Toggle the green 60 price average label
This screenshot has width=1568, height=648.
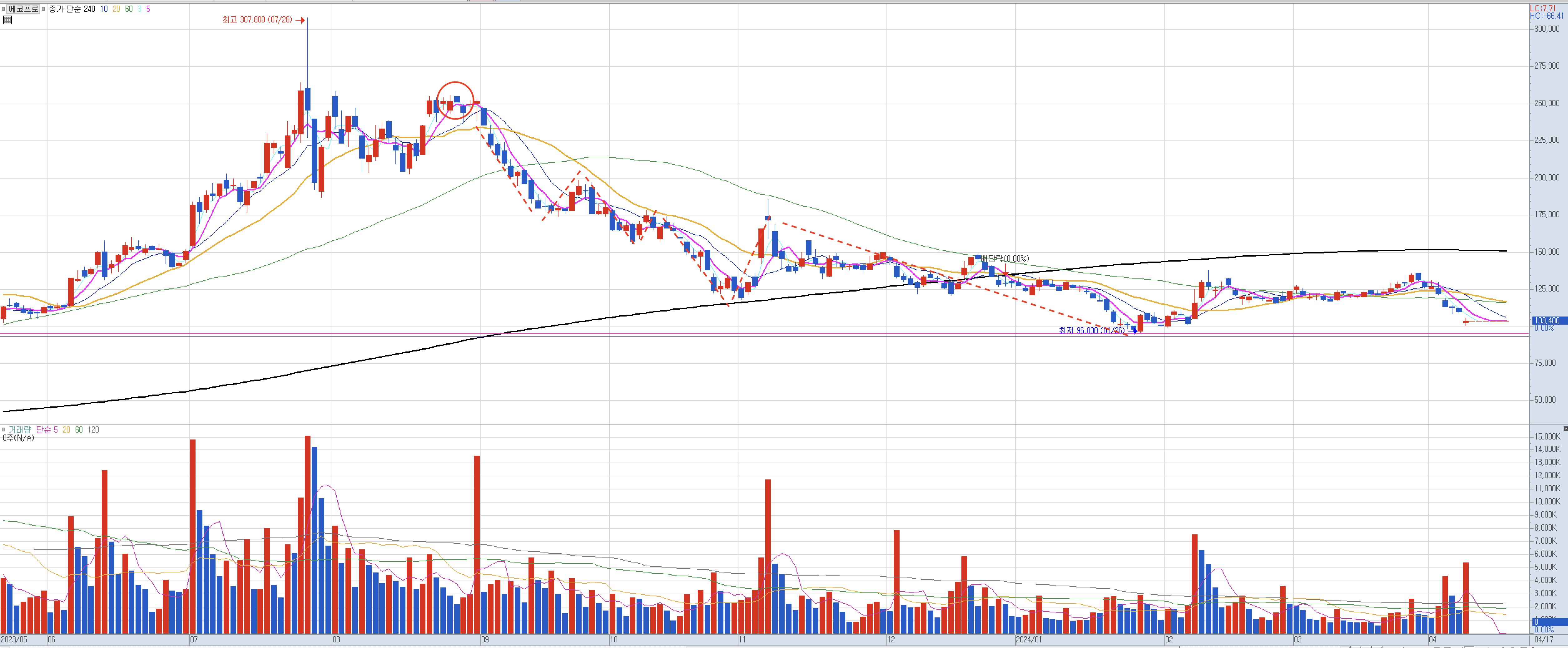(x=128, y=9)
